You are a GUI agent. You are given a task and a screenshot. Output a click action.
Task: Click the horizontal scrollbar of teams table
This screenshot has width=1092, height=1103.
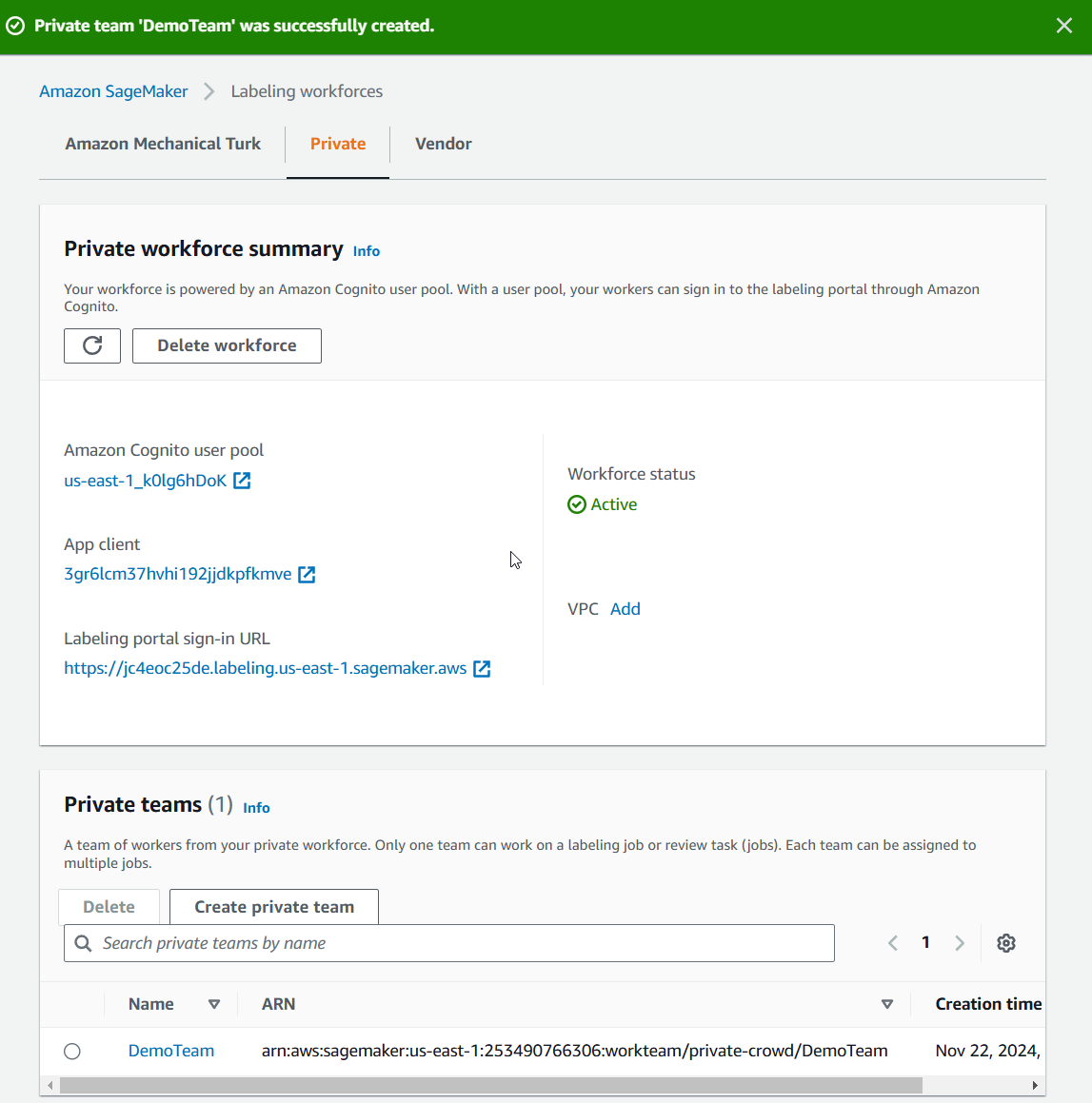click(491, 1086)
